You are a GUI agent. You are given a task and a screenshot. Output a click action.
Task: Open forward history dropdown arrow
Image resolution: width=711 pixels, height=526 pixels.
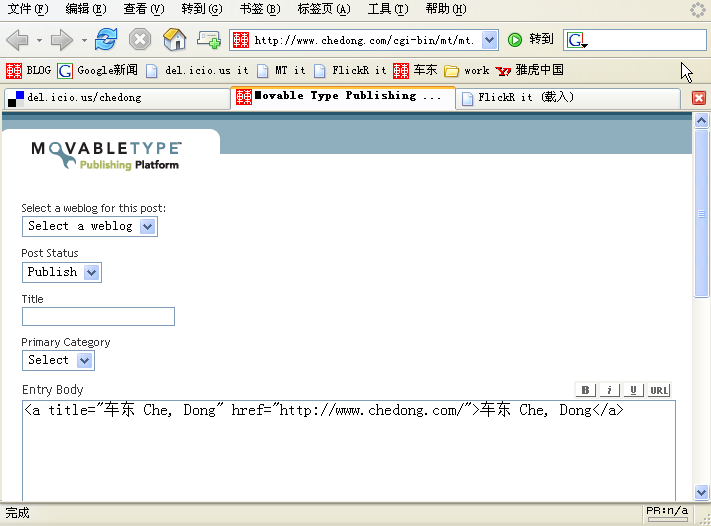[84, 40]
